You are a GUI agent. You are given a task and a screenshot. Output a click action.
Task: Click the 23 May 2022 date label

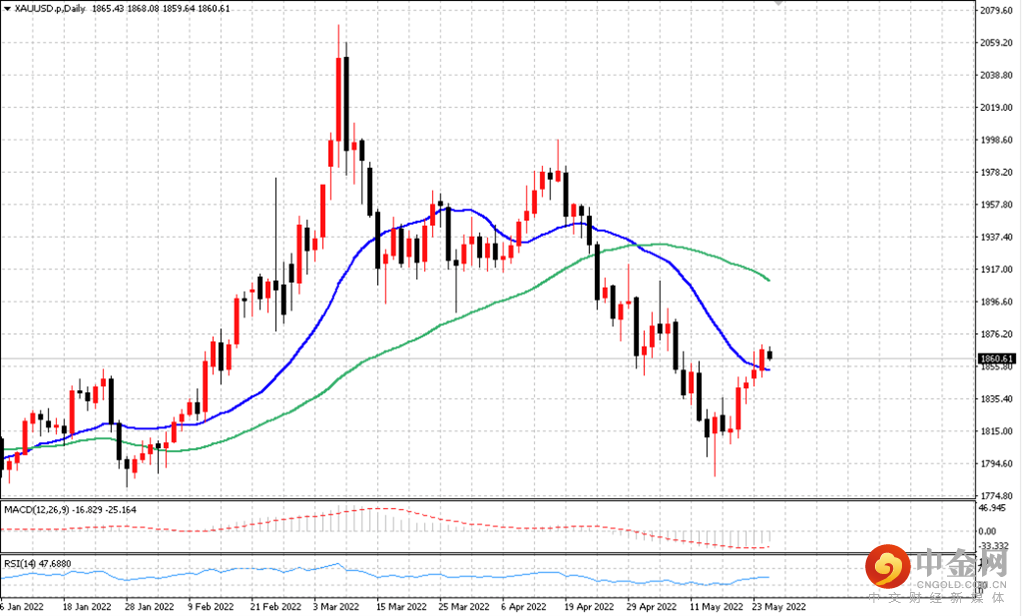tap(779, 607)
